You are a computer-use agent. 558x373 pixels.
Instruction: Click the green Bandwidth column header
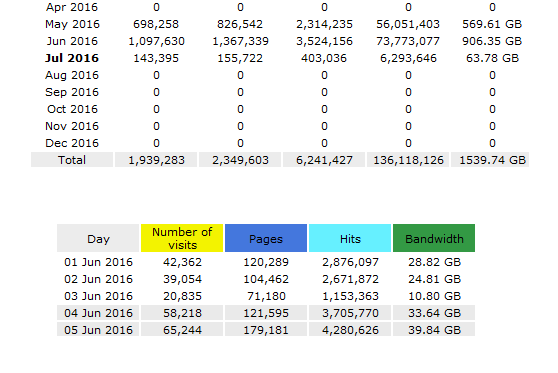tap(434, 238)
